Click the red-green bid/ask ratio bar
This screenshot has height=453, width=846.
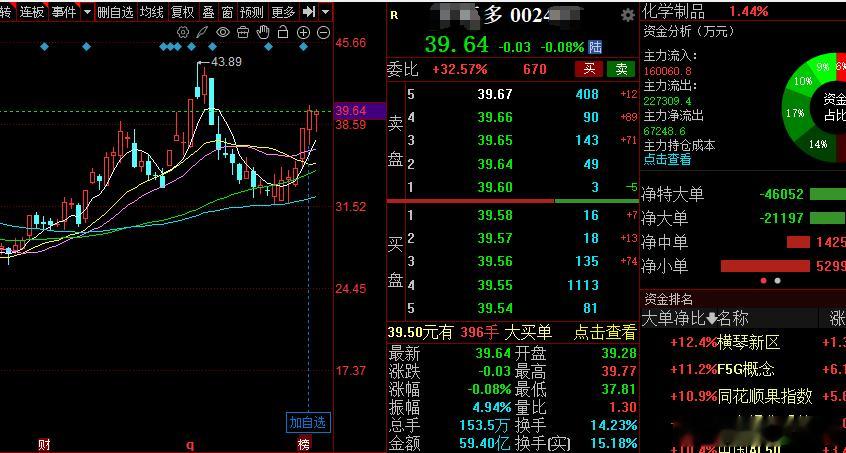click(513, 201)
